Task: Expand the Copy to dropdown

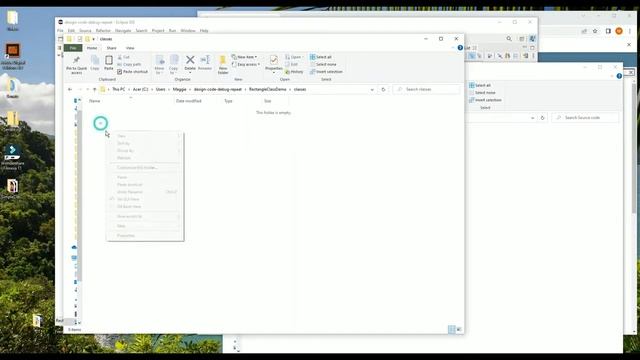Action: coord(173,64)
